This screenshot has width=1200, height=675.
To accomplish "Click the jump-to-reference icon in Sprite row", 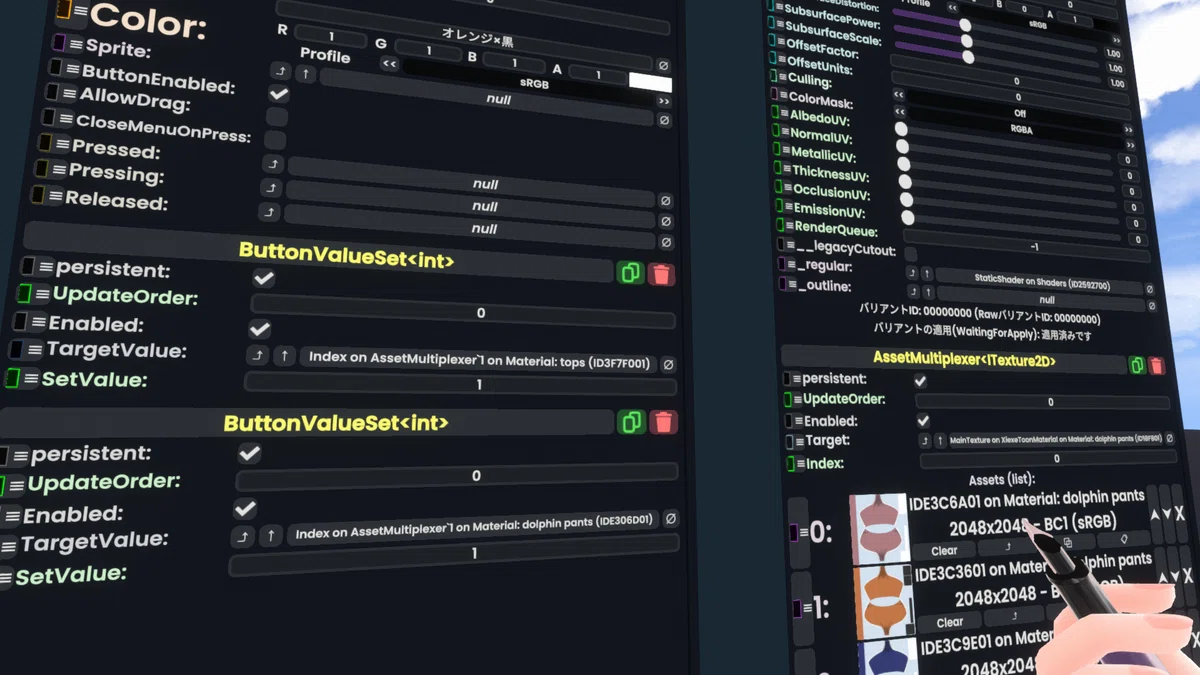I will (280, 72).
